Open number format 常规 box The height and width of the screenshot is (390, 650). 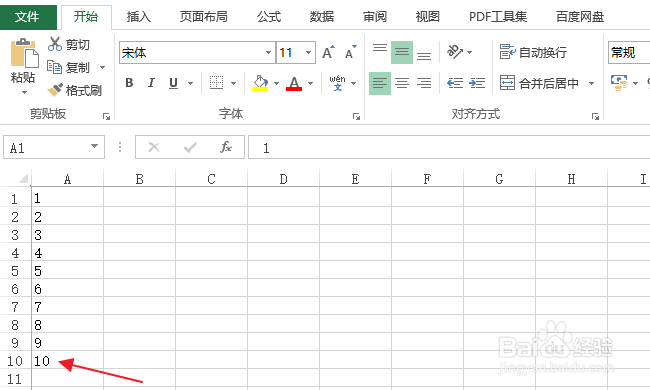pos(629,53)
